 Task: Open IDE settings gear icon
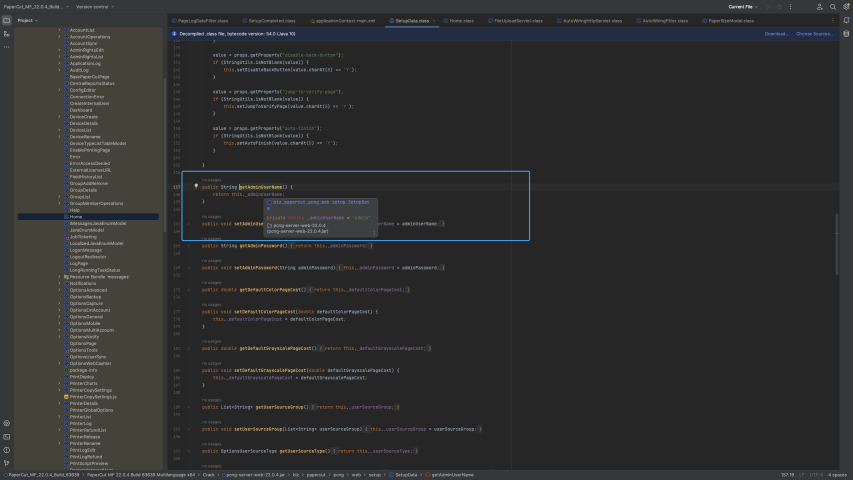click(846, 7)
